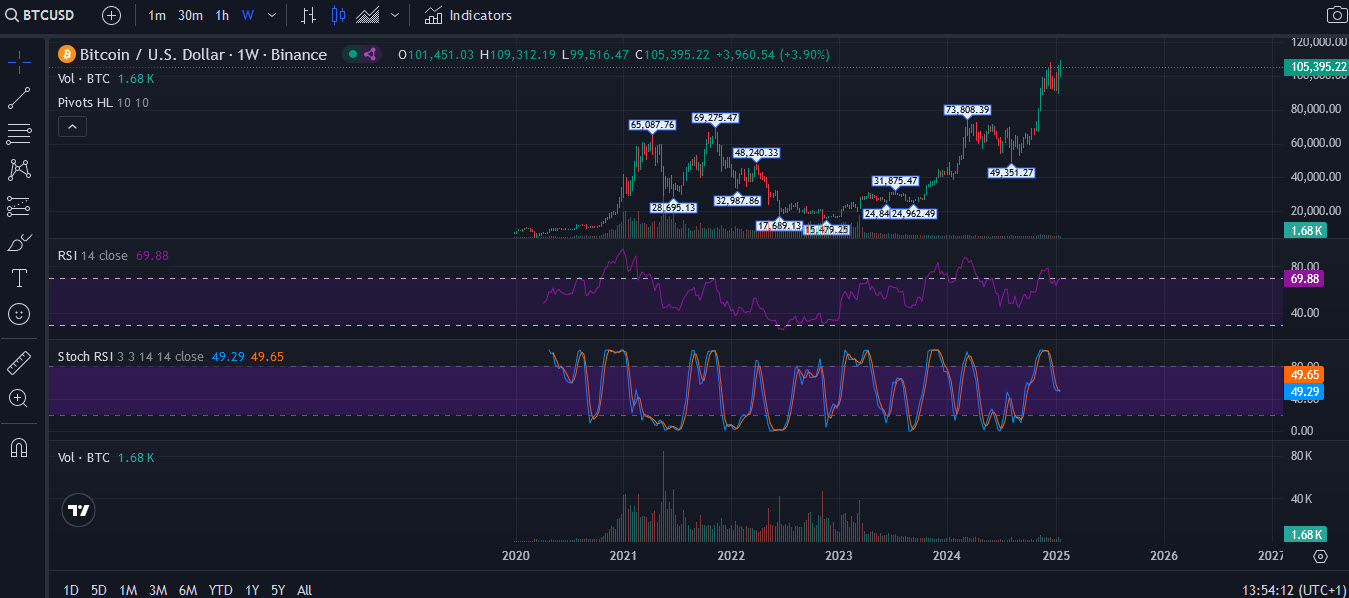Set the date range to 3M
Screen dimensions: 1349x598
(x=158, y=590)
